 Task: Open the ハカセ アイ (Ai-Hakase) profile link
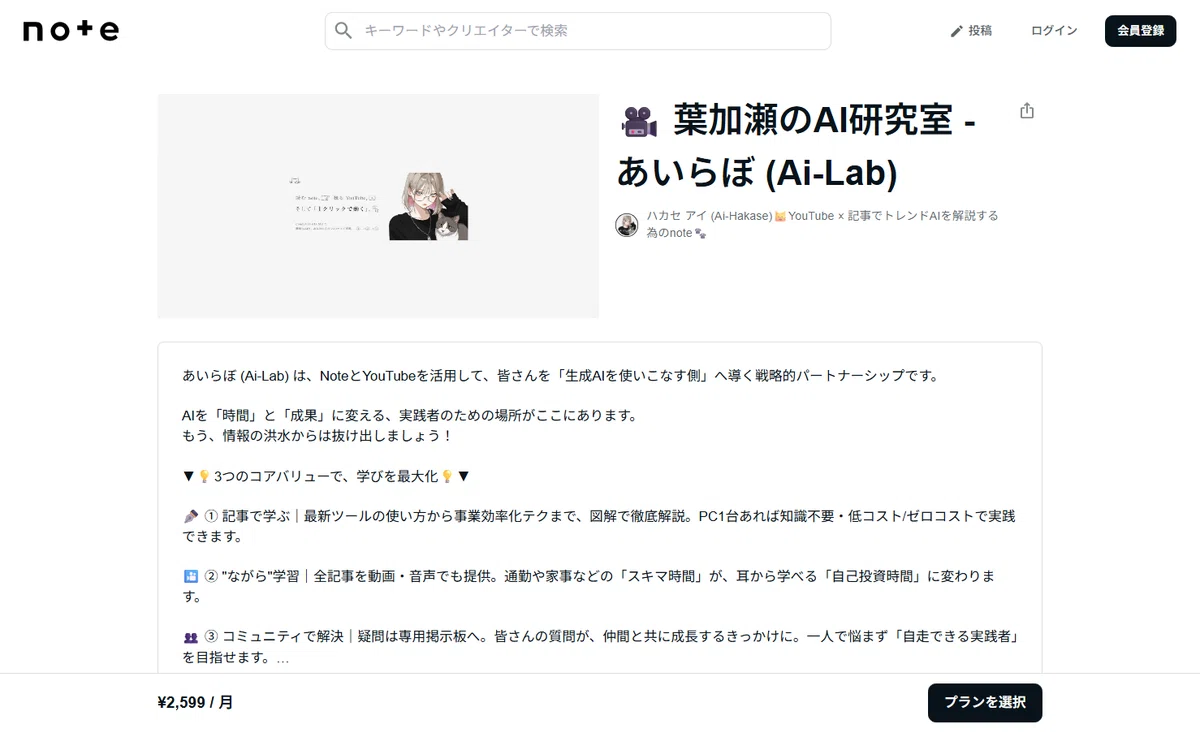coord(822,224)
